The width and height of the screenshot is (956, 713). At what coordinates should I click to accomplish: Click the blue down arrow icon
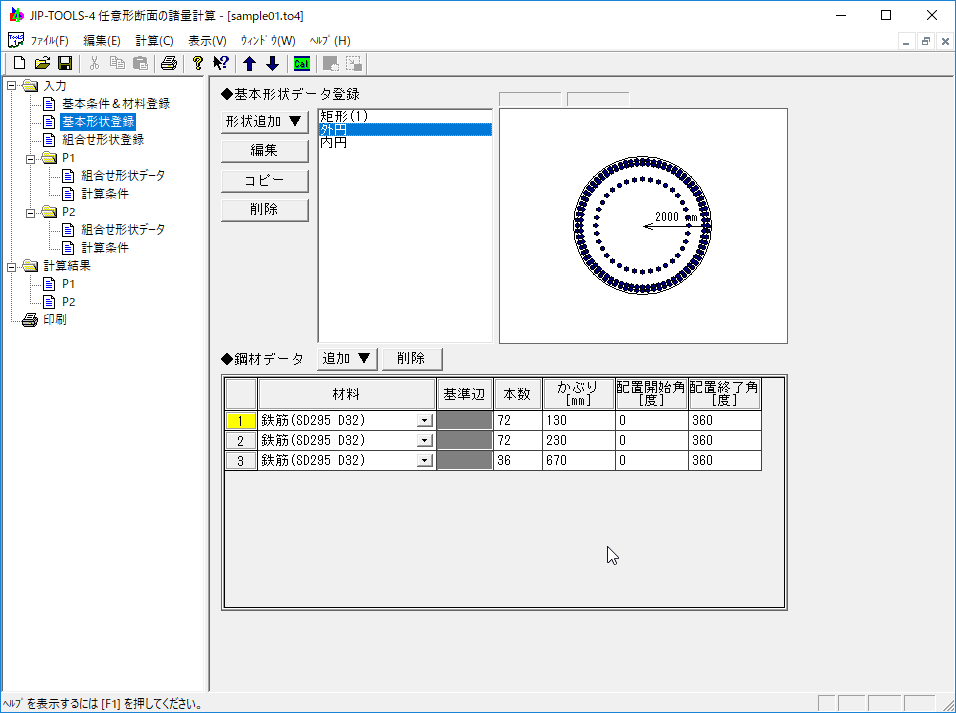tap(272, 64)
